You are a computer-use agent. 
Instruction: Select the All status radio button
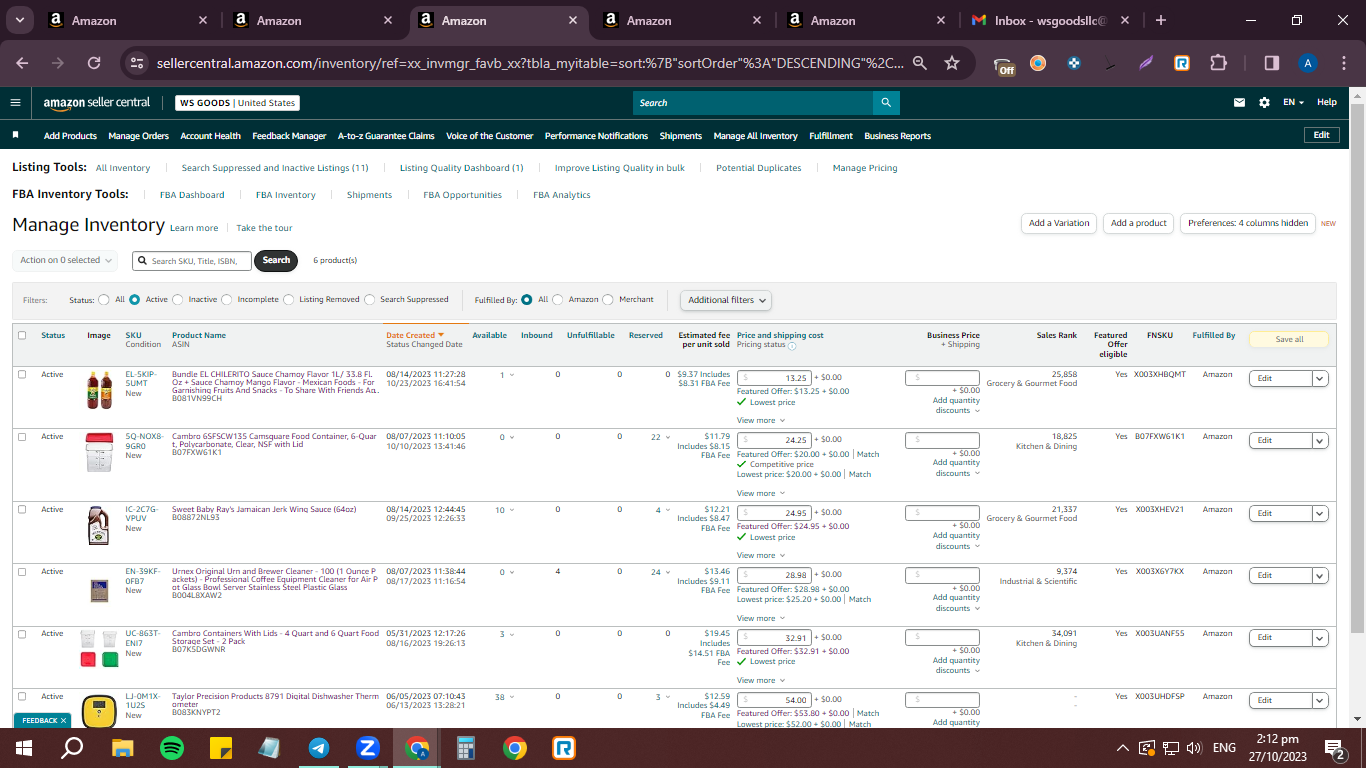click(x=104, y=299)
